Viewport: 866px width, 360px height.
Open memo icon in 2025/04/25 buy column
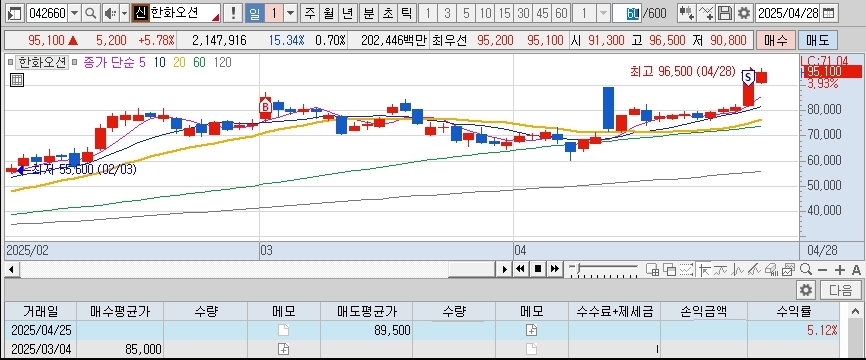pos(283,330)
